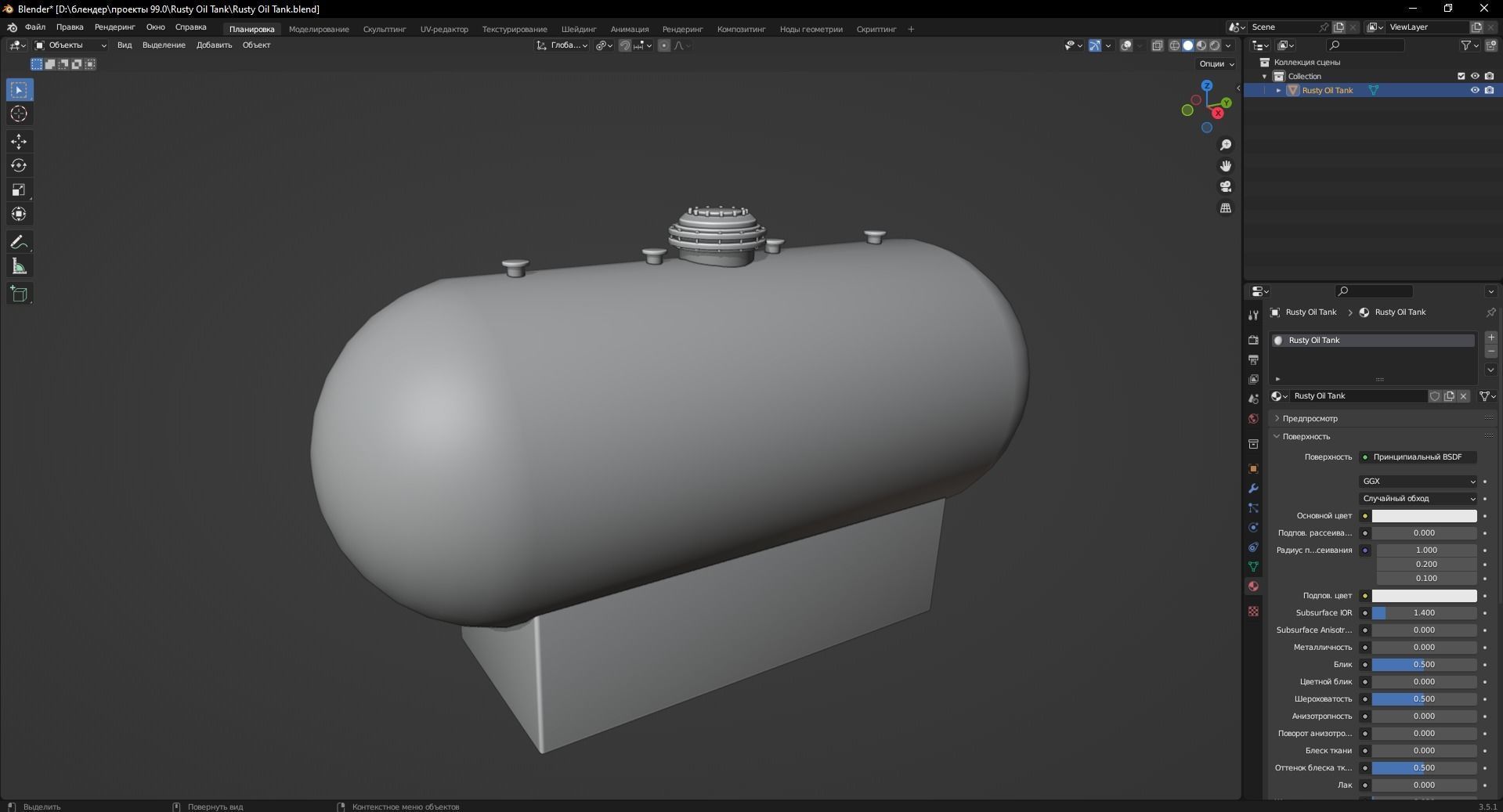This screenshot has width=1503, height=812.
Task: Open the Object Constraints tab
Action: (1253, 547)
